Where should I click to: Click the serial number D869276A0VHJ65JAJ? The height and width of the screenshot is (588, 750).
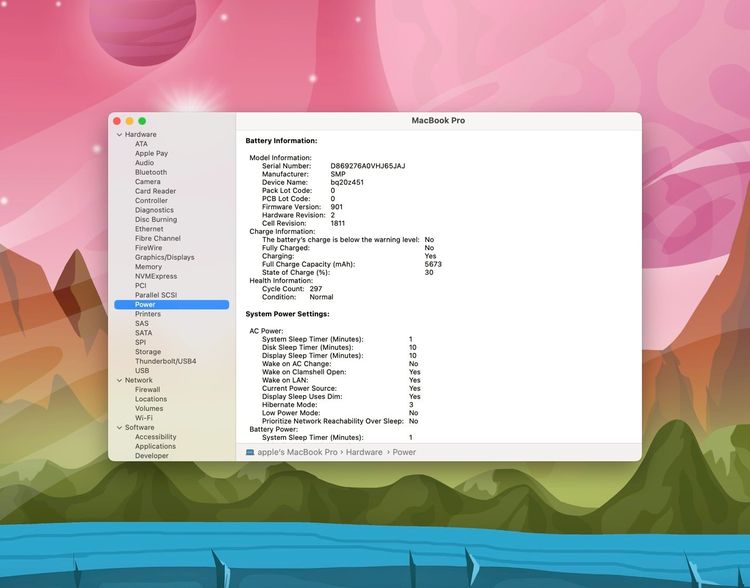coord(367,166)
